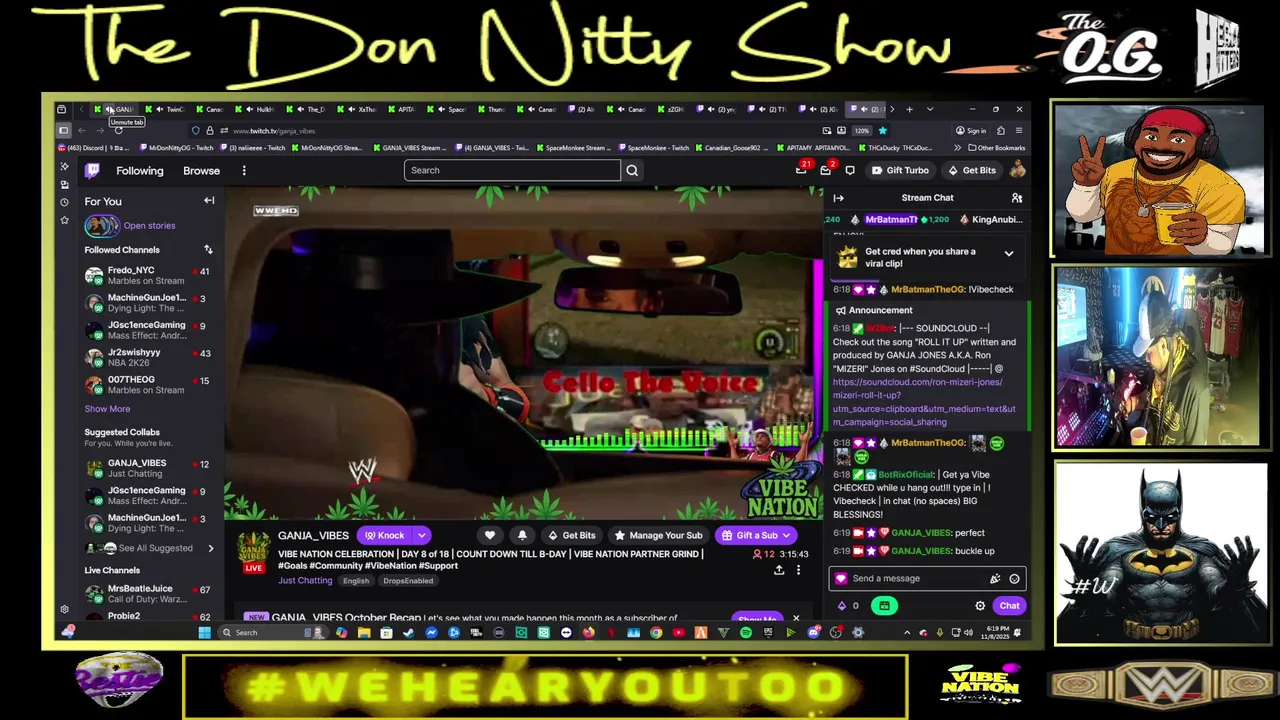
Task: Reload the browser page
Action: (x=118, y=130)
